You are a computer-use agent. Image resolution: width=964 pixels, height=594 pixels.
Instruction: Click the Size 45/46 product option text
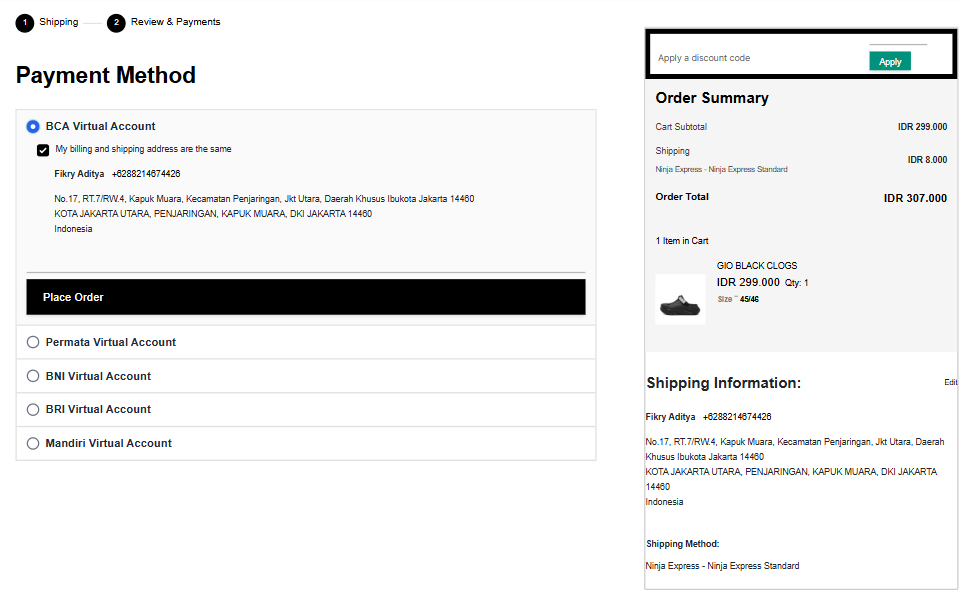pyautogui.click(x=738, y=299)
